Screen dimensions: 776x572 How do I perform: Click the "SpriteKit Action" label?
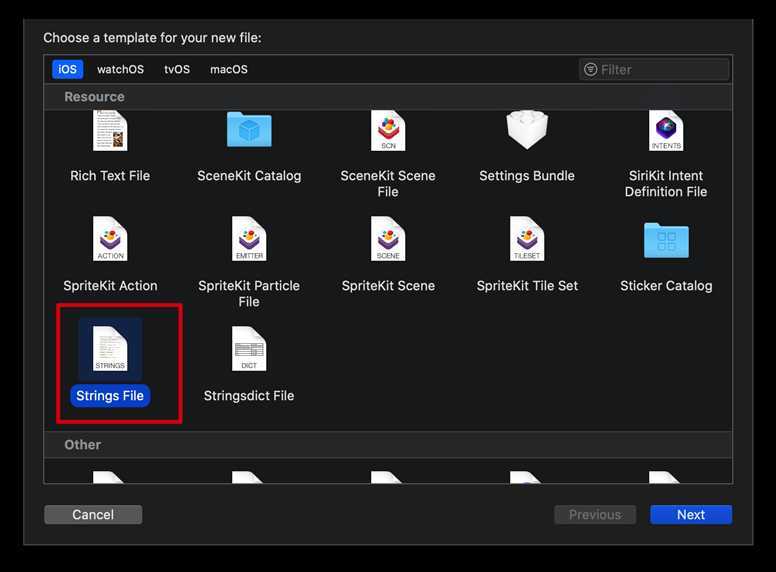point(110,286)
